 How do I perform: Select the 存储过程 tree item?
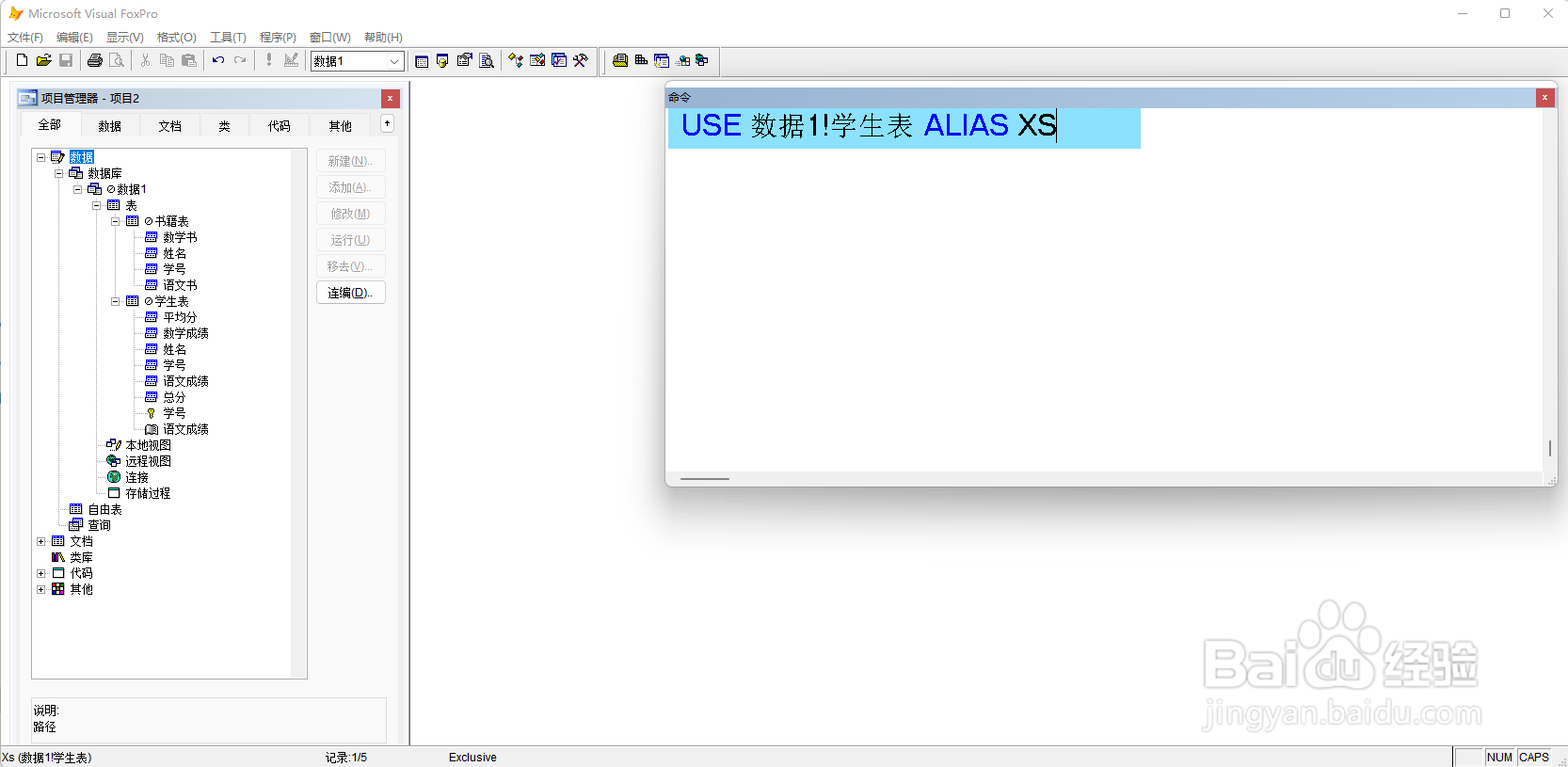(x=148, y=493)
